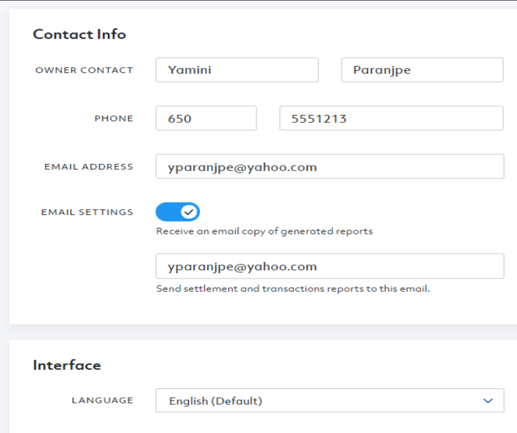Click "Receive an email copy of generated reports" text
Viewport: 517px width, 433px height.
pos(264,231)
